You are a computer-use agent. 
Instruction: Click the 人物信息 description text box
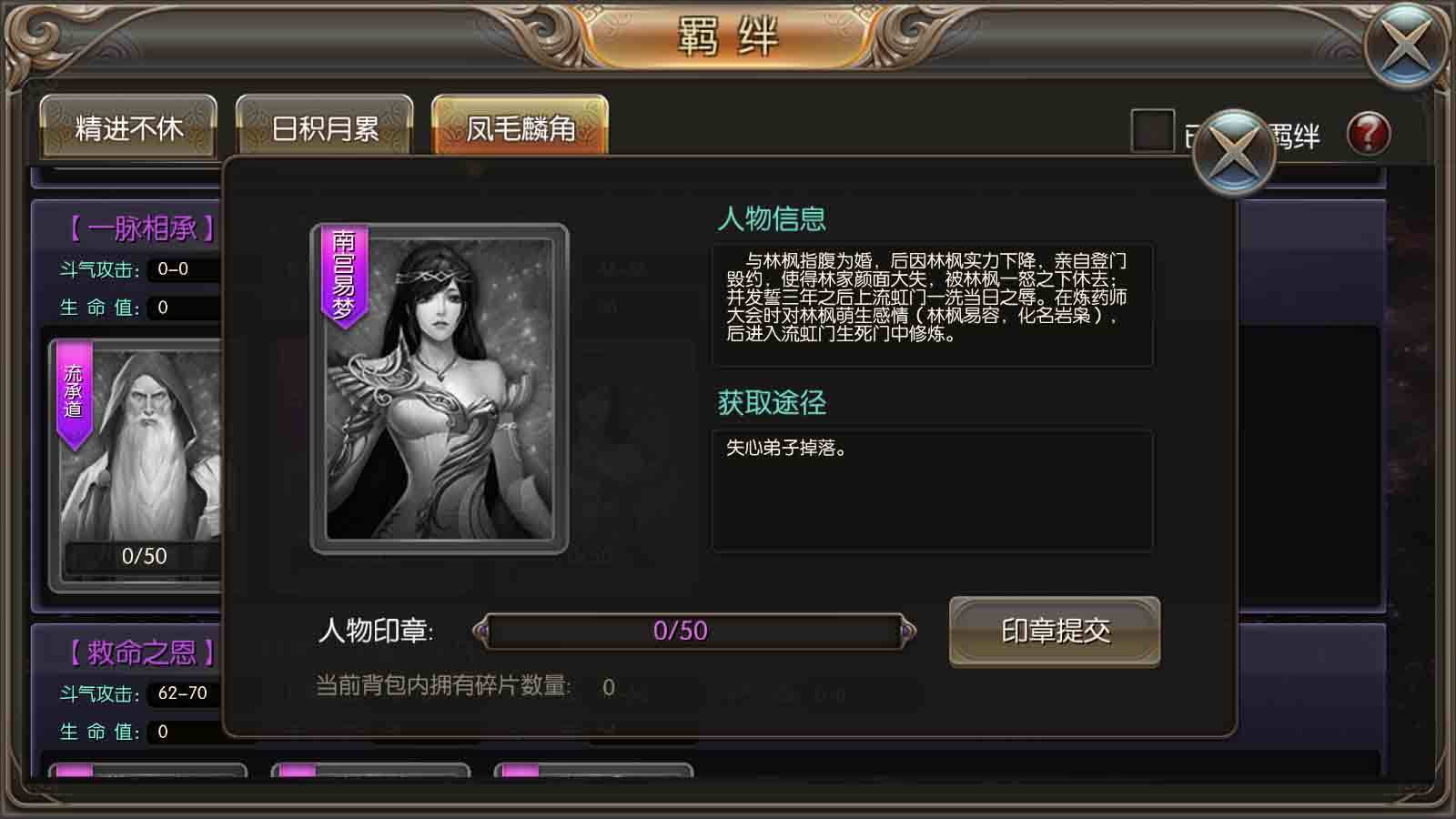pyautogui.click(x=932, y=305)
